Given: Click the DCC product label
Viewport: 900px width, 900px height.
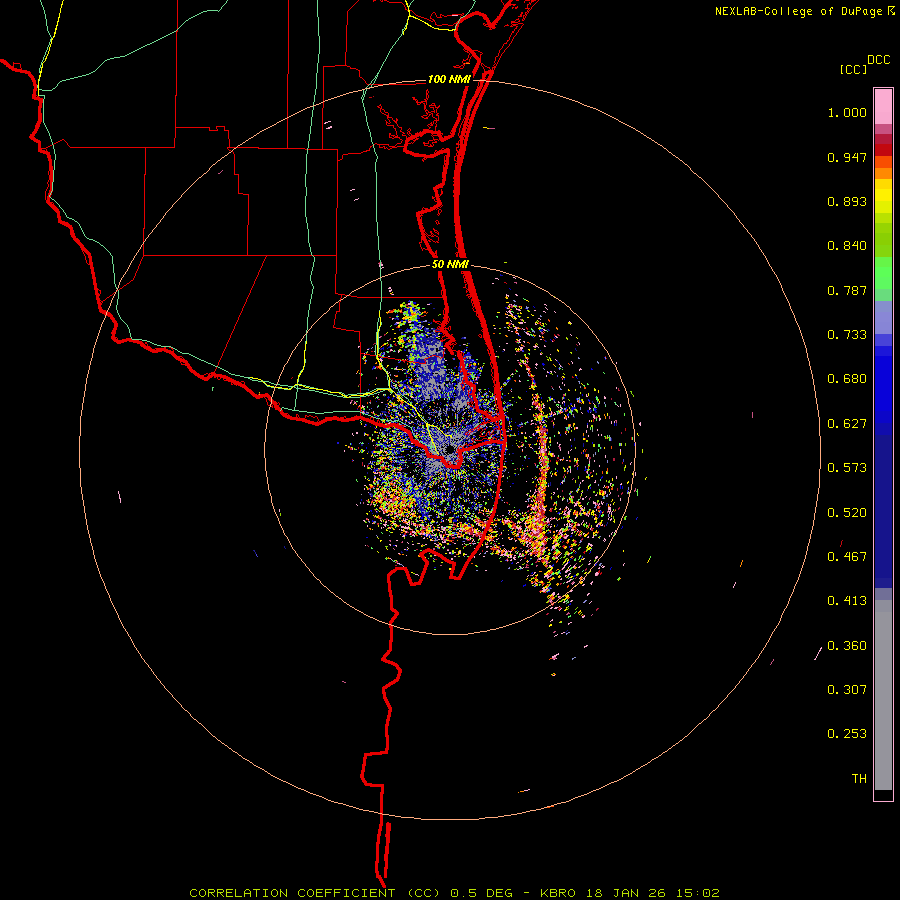Looking at the screenshot, I should pyautogui.click(x=879, y=60).
